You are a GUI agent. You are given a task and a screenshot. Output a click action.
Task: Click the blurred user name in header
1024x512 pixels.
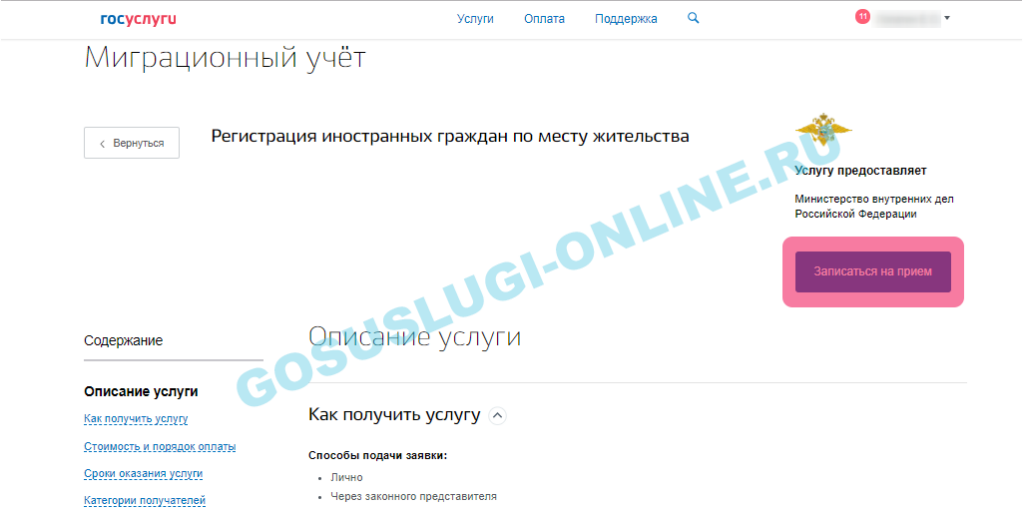[907, 18]
